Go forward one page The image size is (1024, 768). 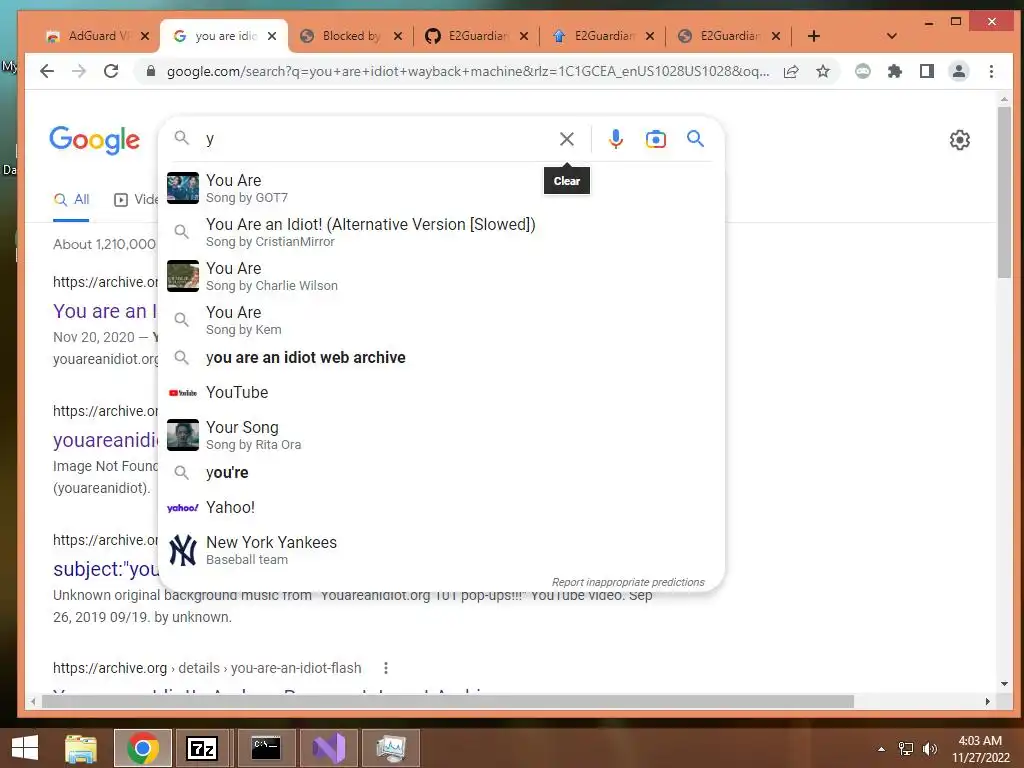click(x=79, y=71)
